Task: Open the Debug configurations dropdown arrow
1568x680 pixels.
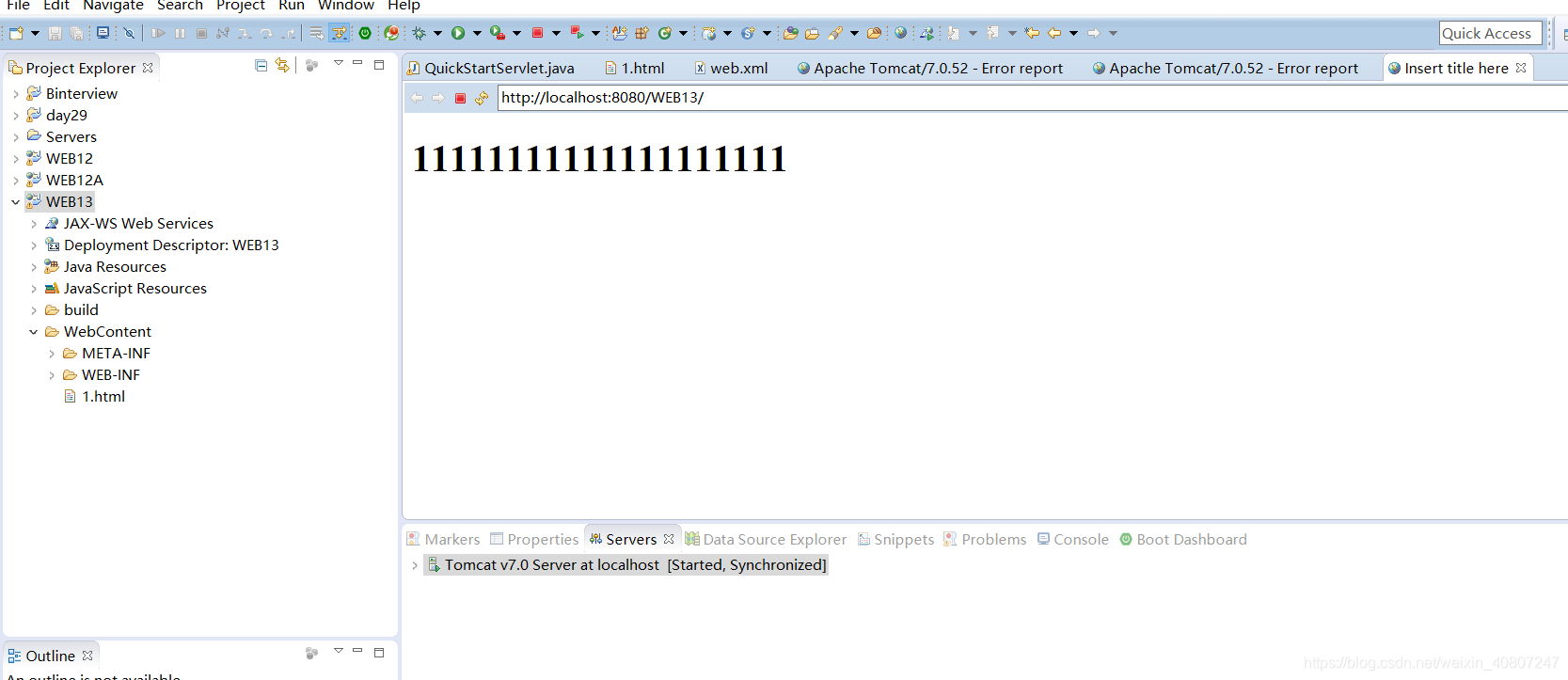Action: pyautogui.click(x=437, y=33)
